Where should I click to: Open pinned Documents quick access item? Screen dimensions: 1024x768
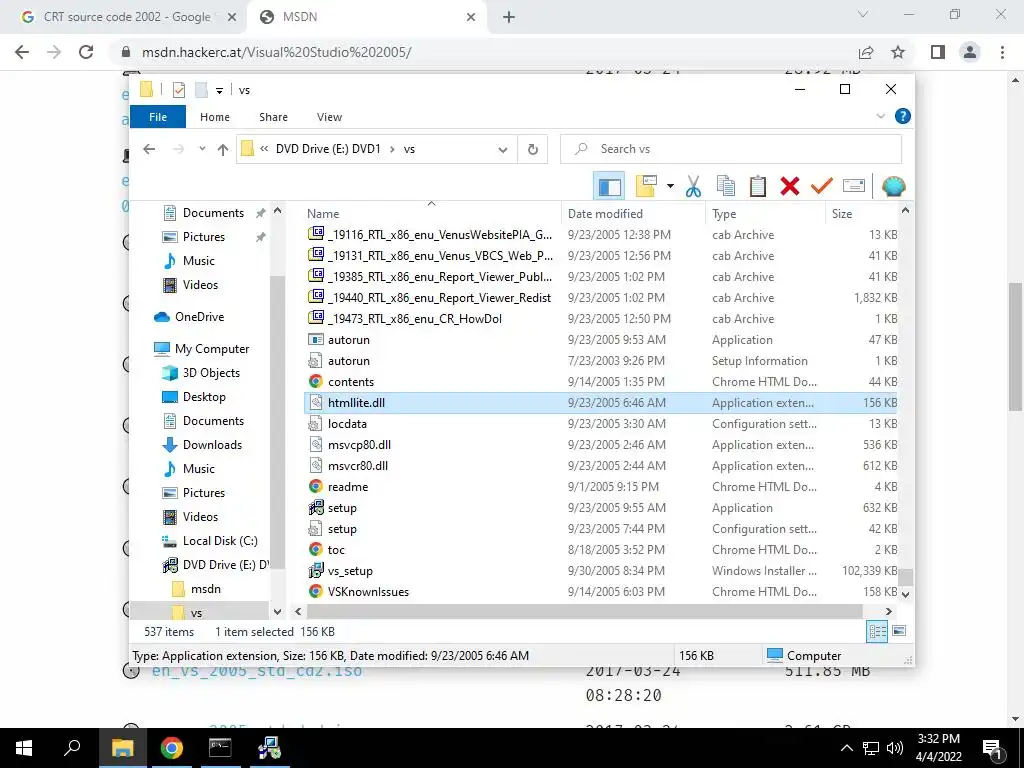(213, 213)
